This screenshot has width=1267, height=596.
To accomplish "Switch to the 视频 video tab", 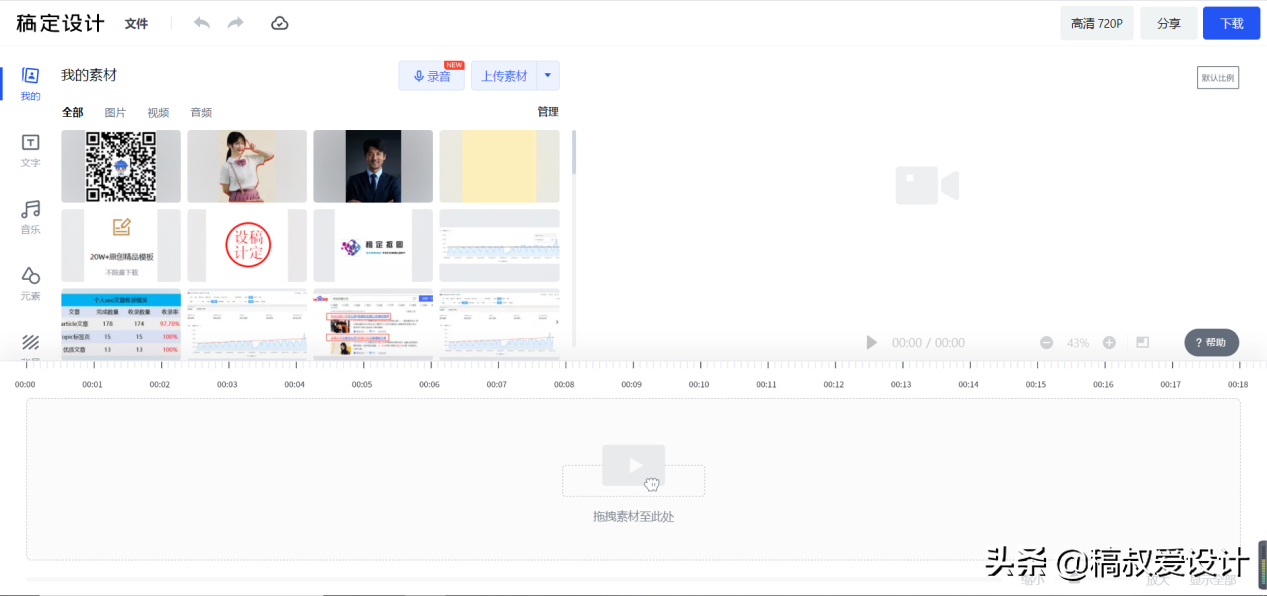I will coord(158,112).
